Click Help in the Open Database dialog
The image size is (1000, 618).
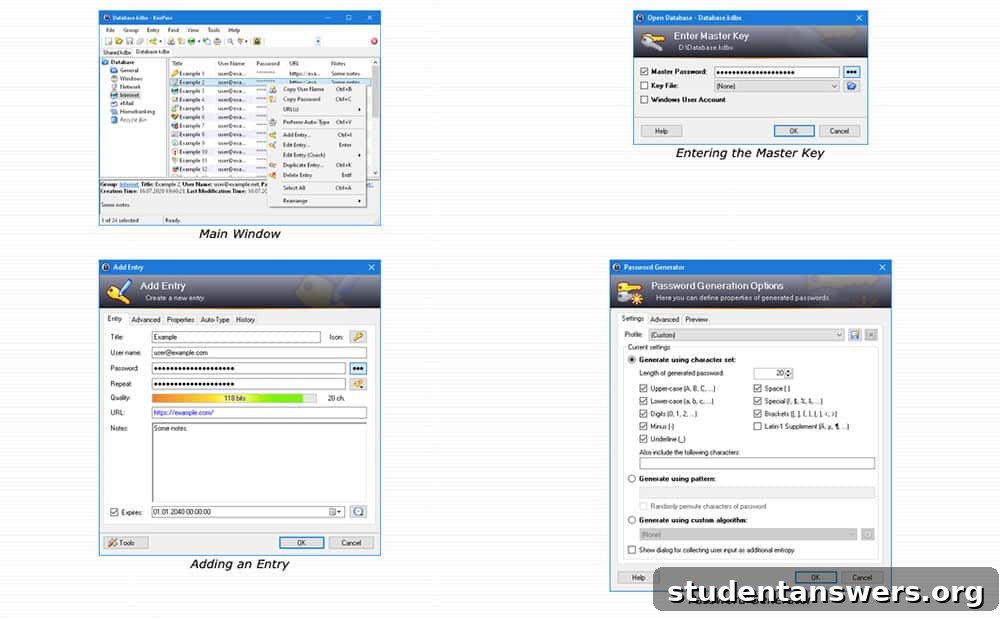point(661,131)
